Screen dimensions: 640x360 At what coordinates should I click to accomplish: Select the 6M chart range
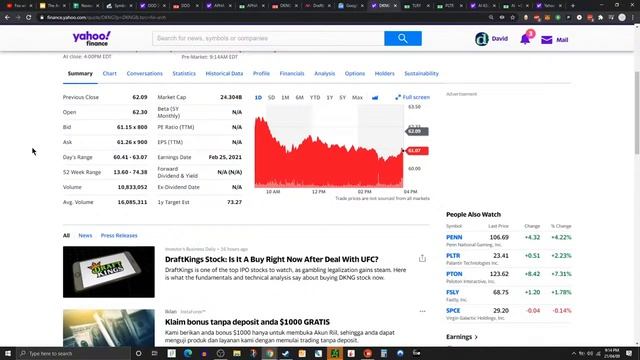click(300, 98)
